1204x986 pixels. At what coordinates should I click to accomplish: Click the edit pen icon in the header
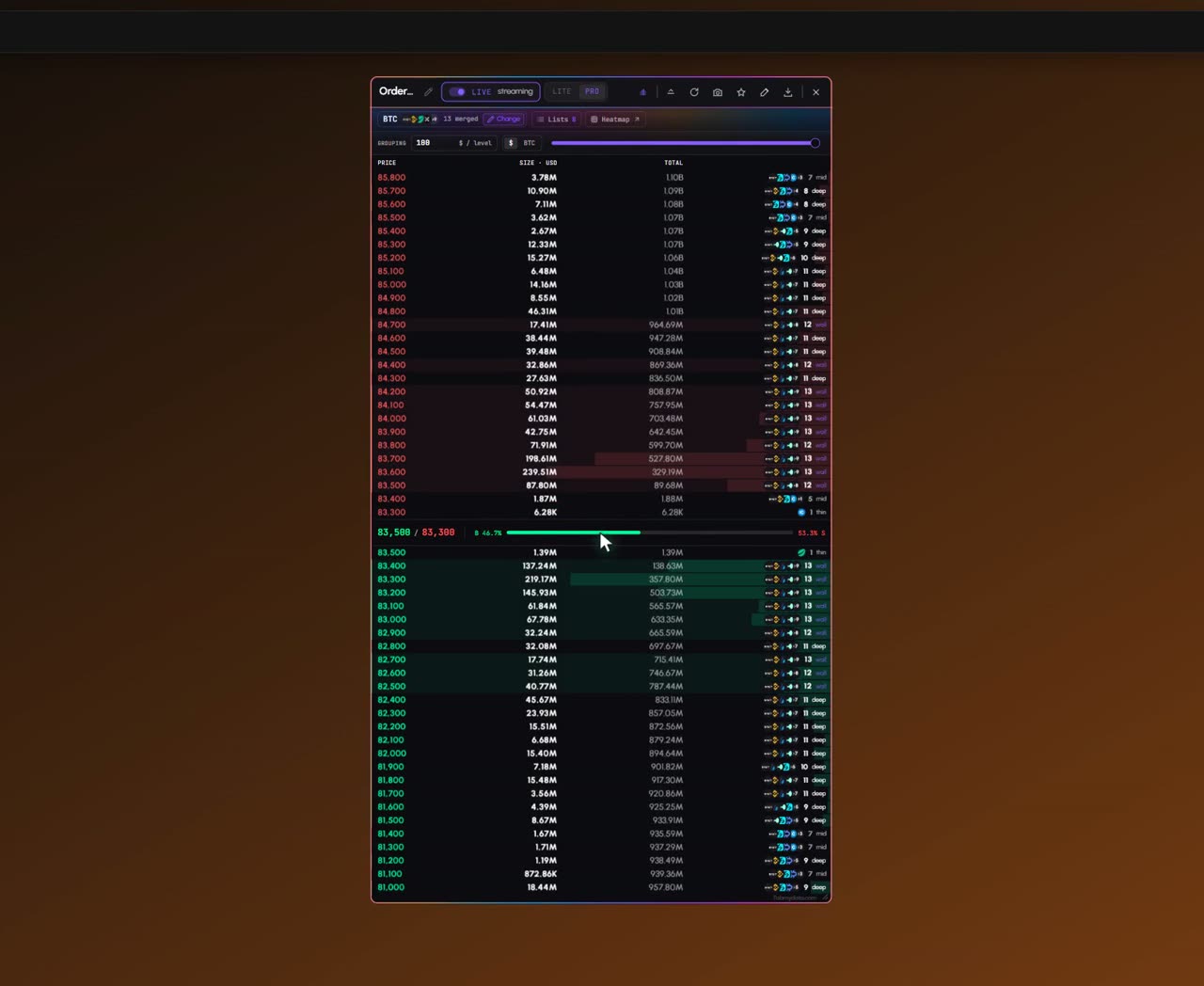764,92
